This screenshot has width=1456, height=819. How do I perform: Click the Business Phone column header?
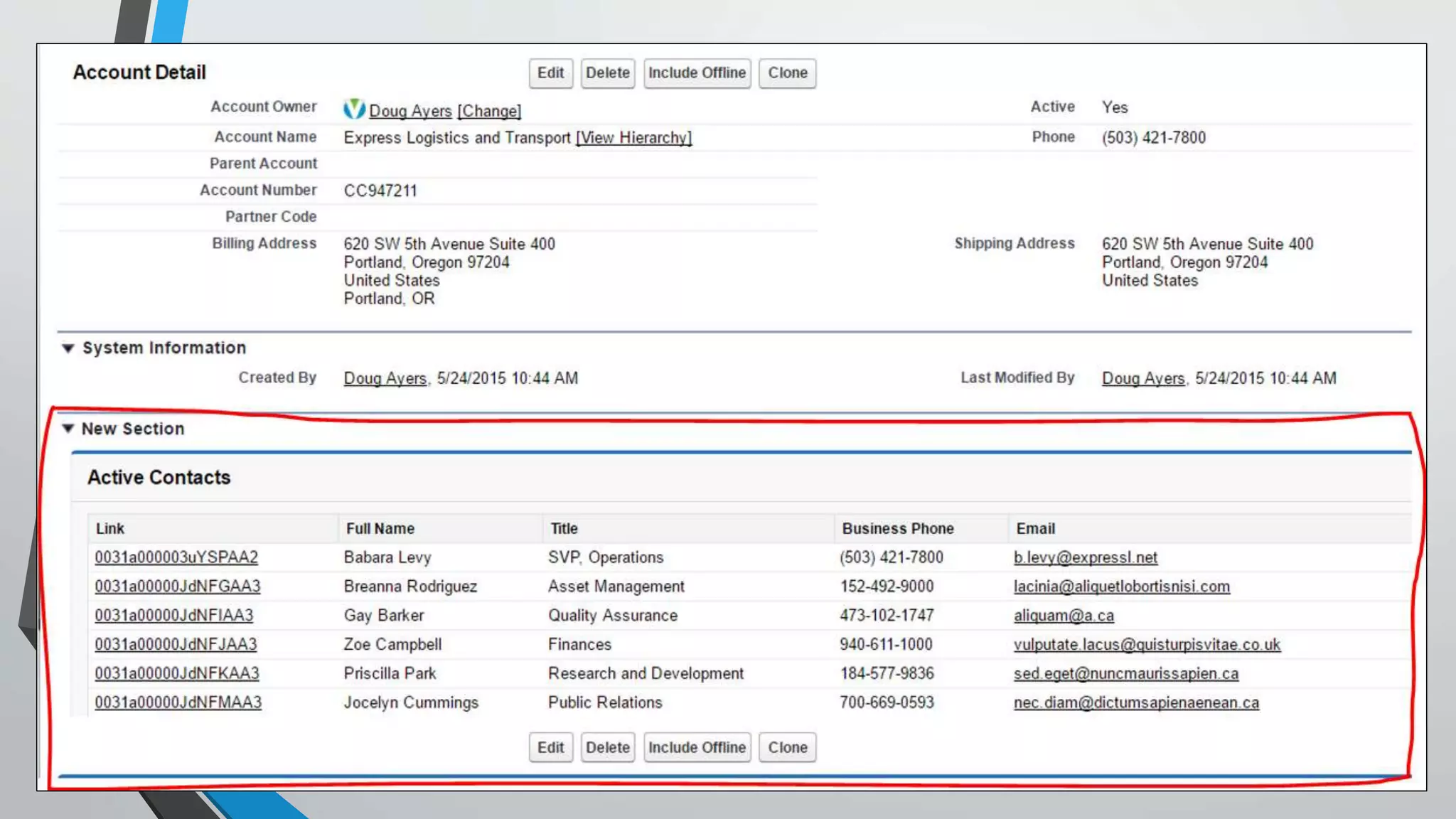tap(897, 529)
